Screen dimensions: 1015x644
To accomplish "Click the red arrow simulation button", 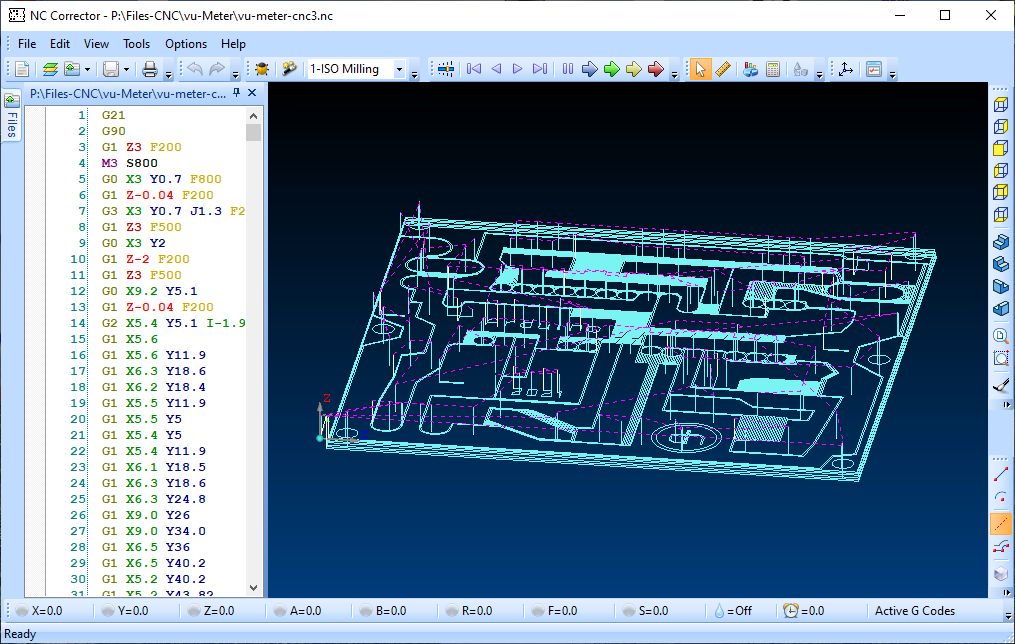I will (656, 69).
